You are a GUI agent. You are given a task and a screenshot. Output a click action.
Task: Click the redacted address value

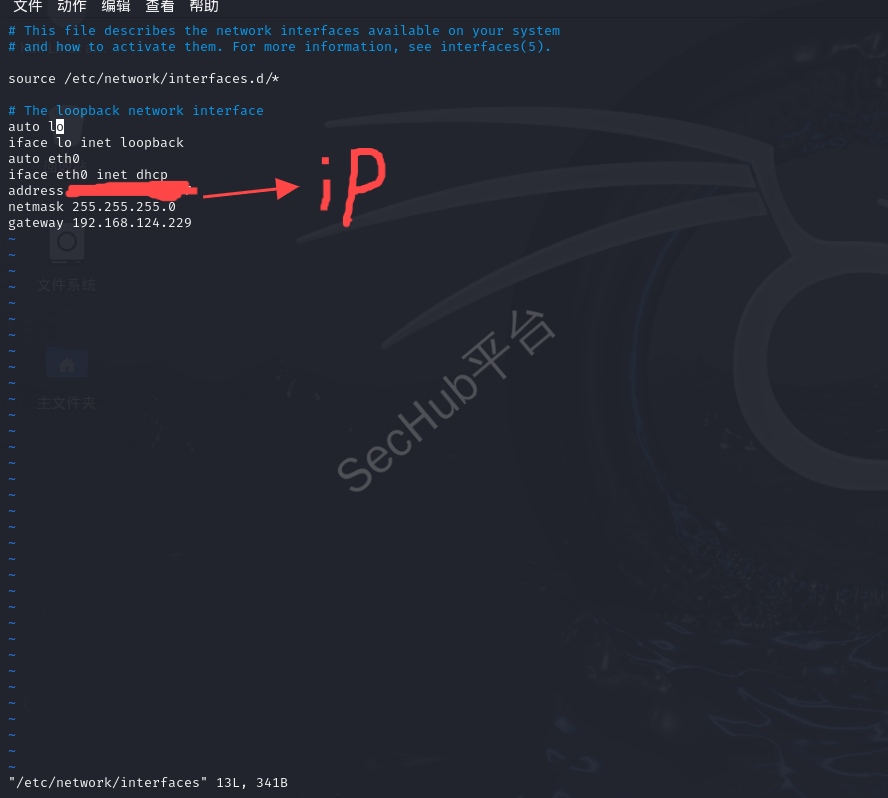pos(131,191)
